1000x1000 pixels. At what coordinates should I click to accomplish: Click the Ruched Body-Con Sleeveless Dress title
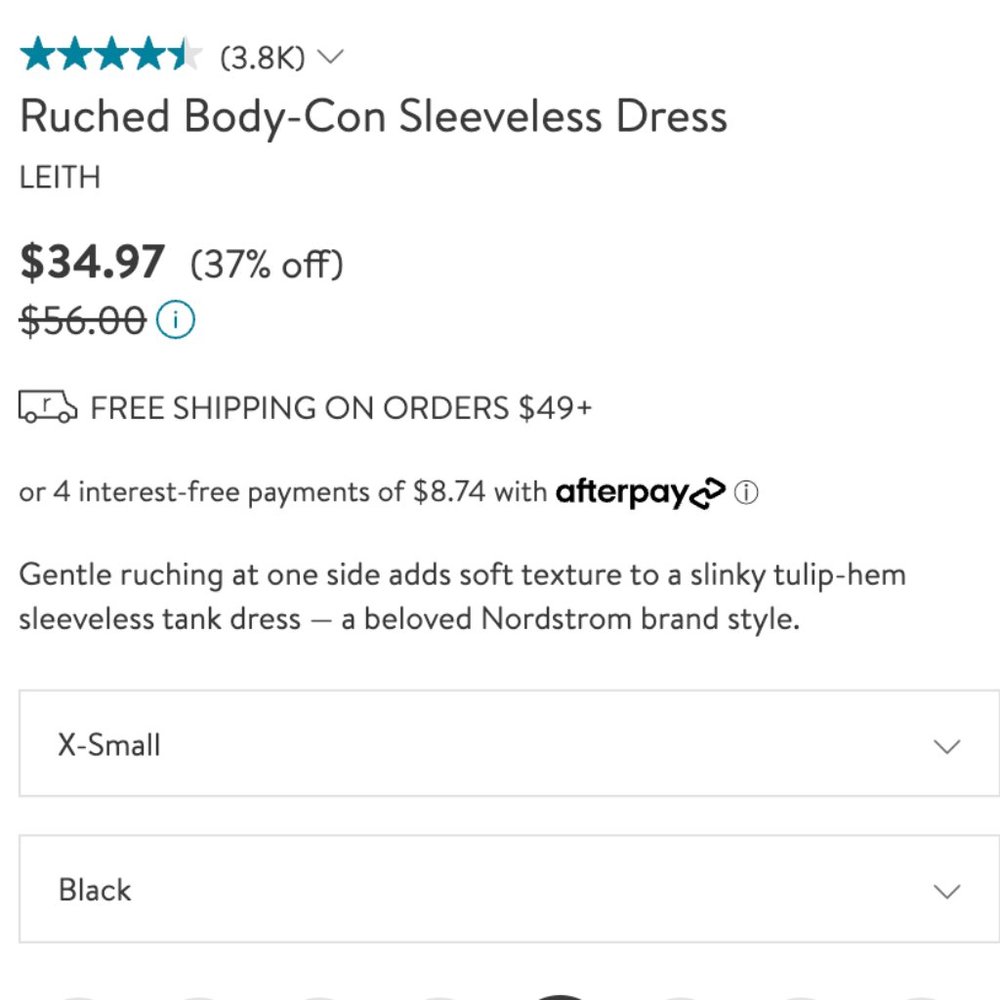[373, 117]
